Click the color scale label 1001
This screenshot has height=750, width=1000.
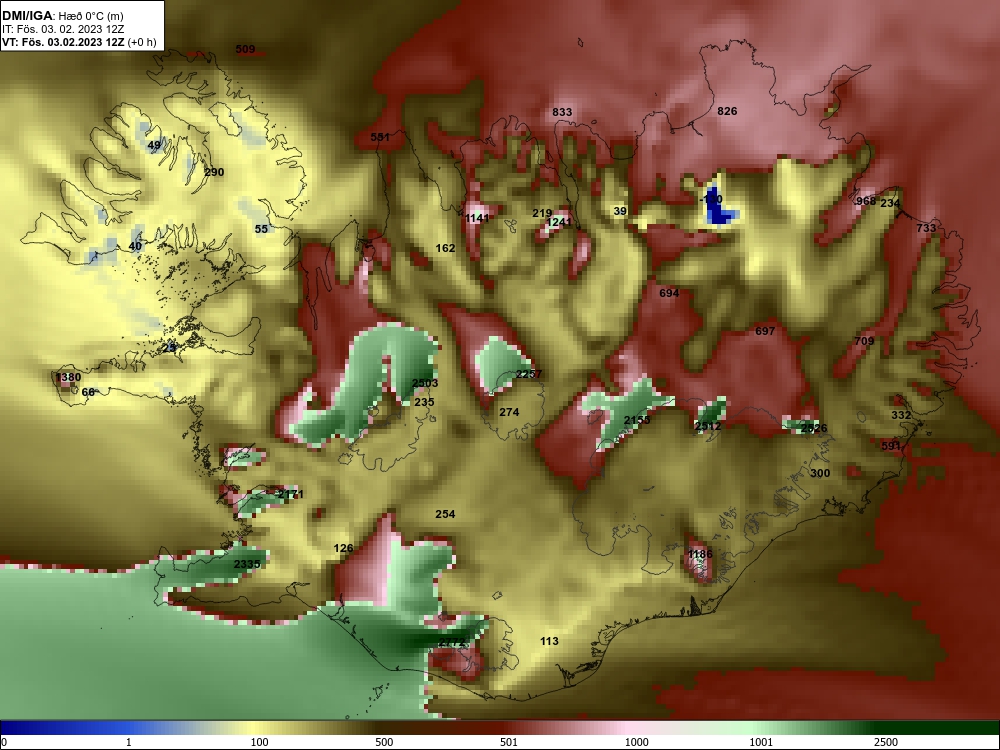coord(761,742)
